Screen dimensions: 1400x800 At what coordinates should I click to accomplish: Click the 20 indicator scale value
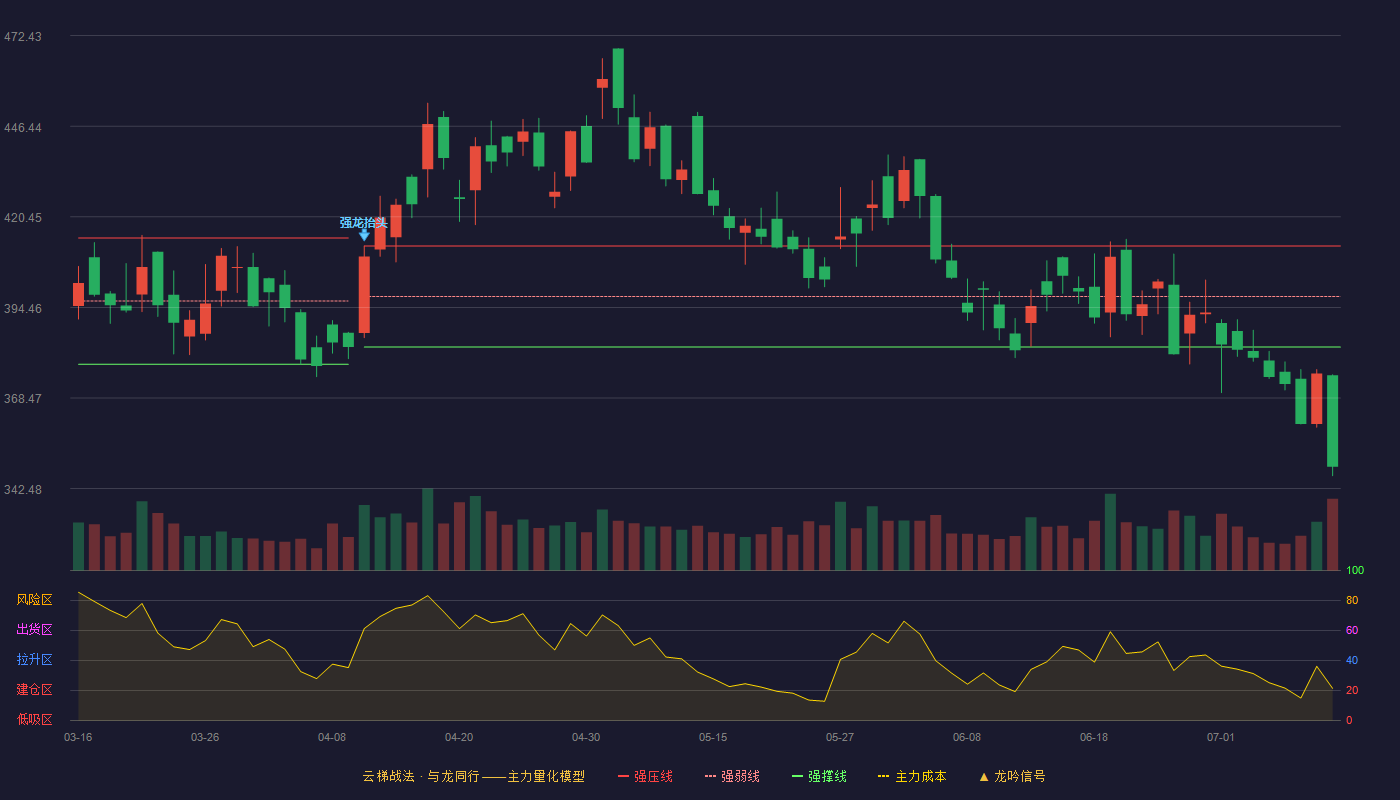[1352, 690]
